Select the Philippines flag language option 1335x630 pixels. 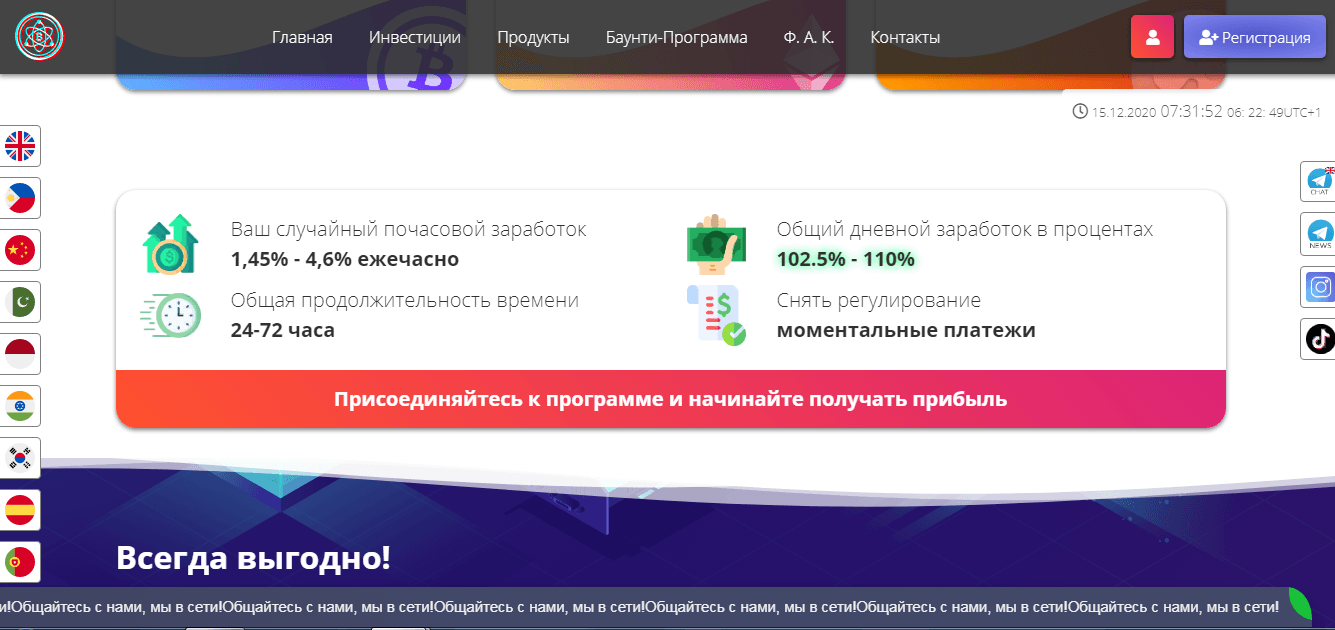20,198
